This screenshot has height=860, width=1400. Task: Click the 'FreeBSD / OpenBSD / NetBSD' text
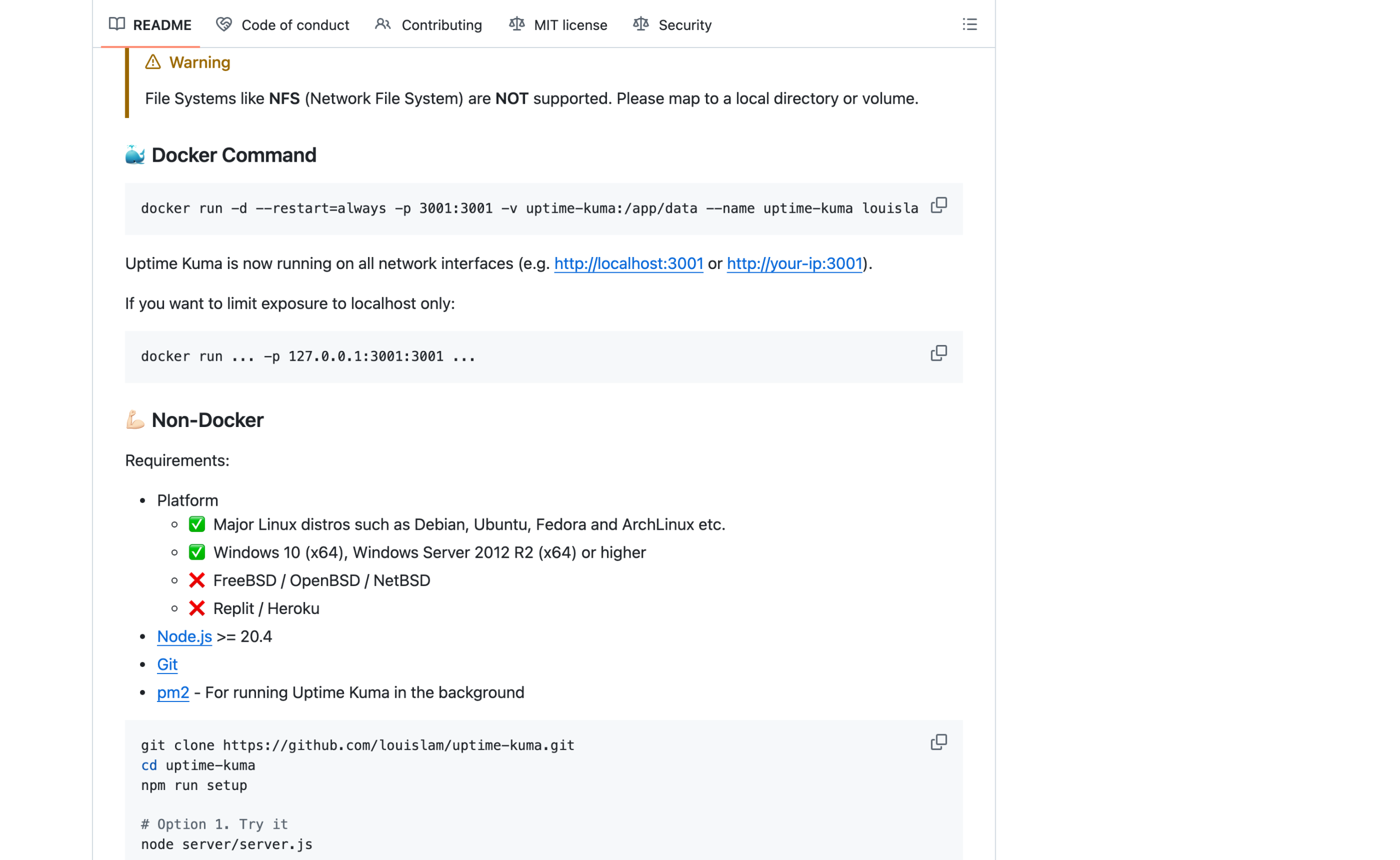click(322, 580)
